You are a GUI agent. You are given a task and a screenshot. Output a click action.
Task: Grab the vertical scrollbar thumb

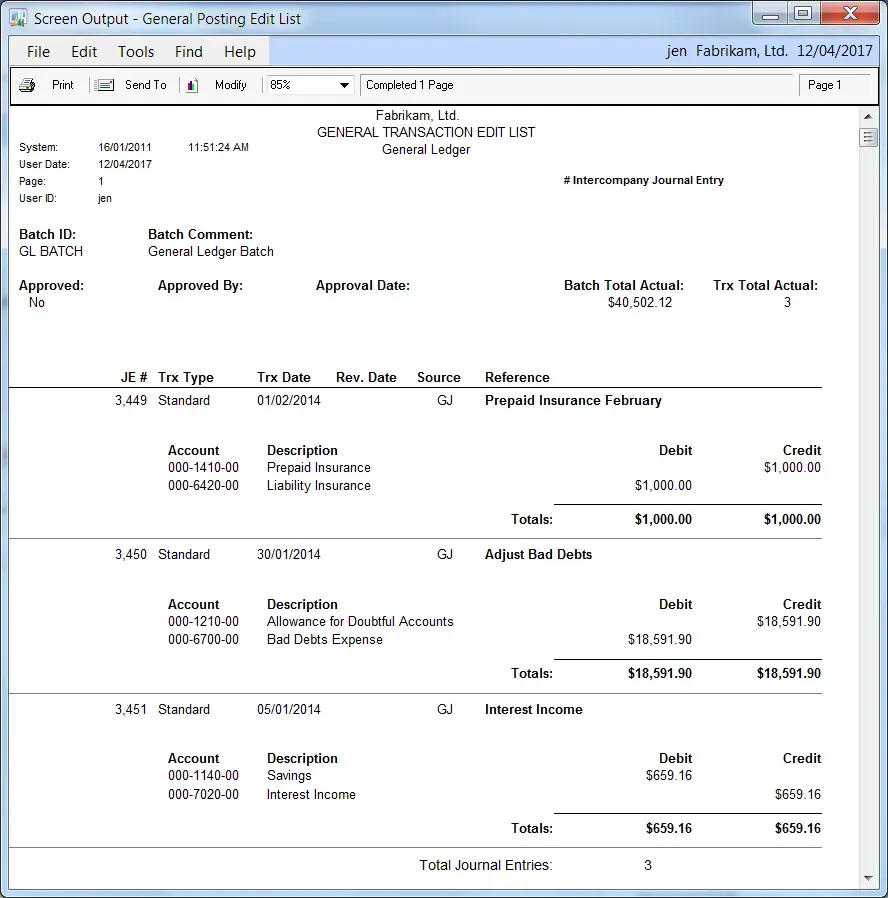tap(868, 138)
